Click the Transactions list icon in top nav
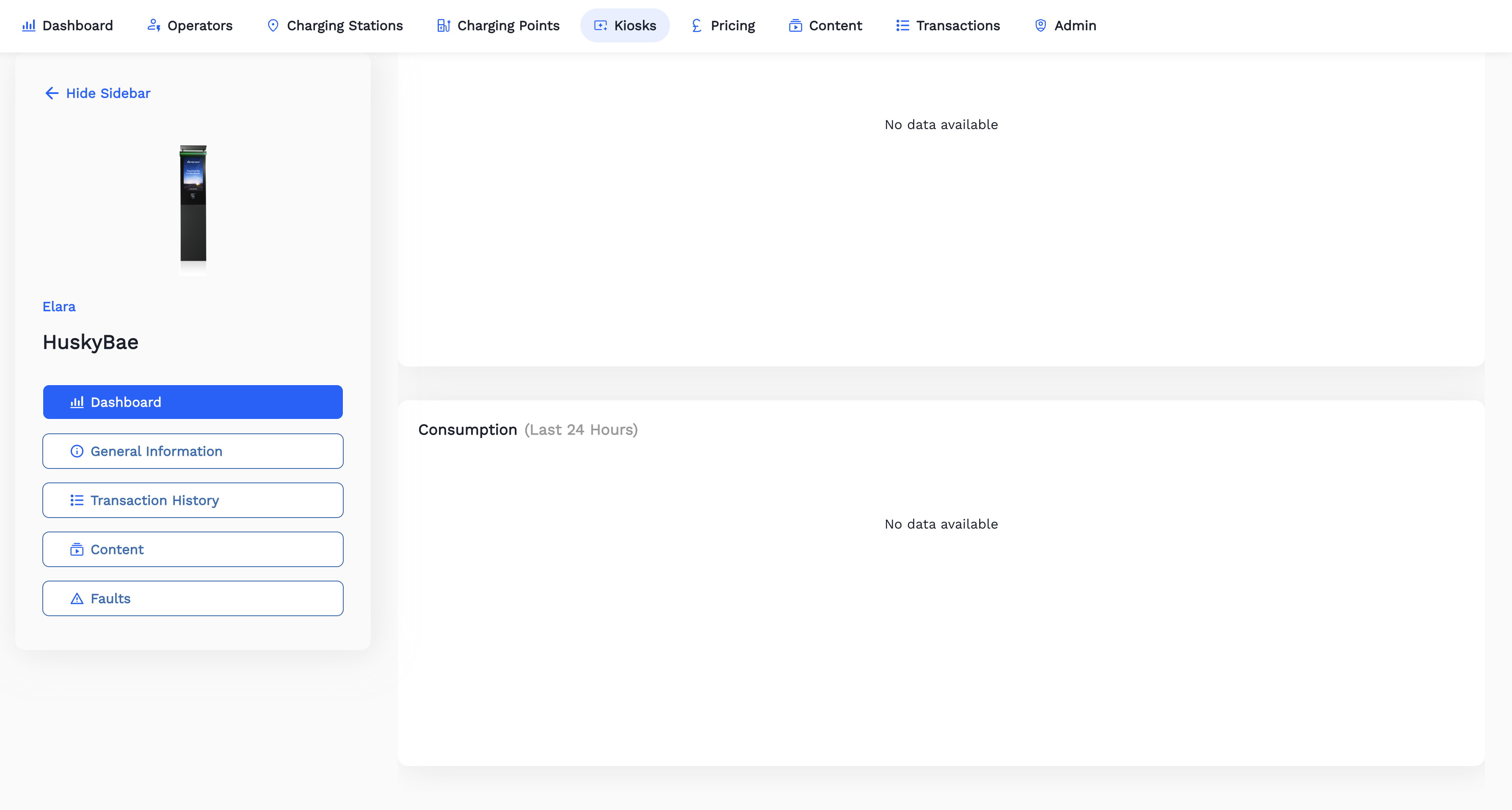Image resolution: width=1512 pixels, height=810 pixels. pyautogui.click(x=903, y=25)
